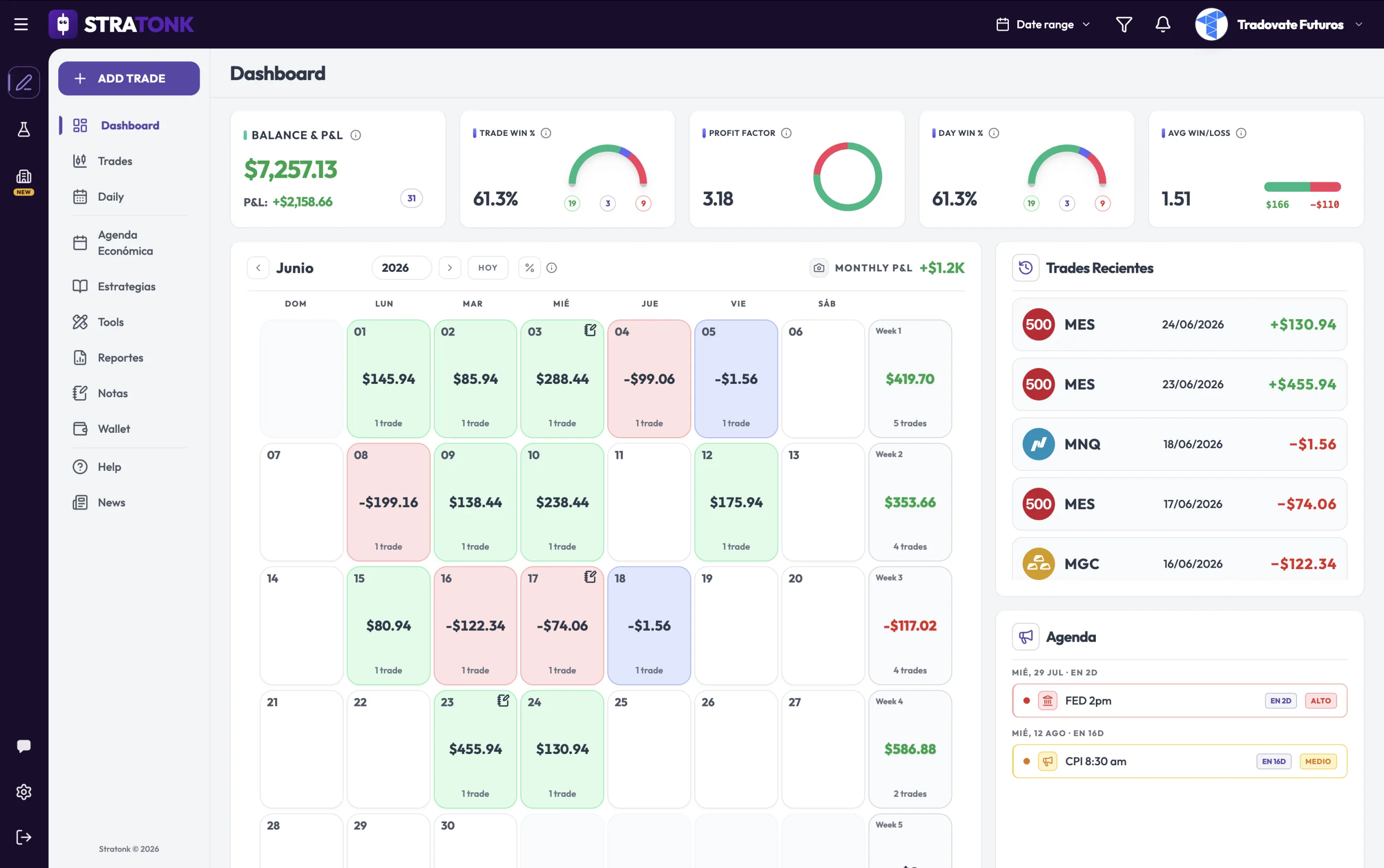
Task: Open day 01 with $145.94
Action: pyautogui.click(x=388, y=379)
